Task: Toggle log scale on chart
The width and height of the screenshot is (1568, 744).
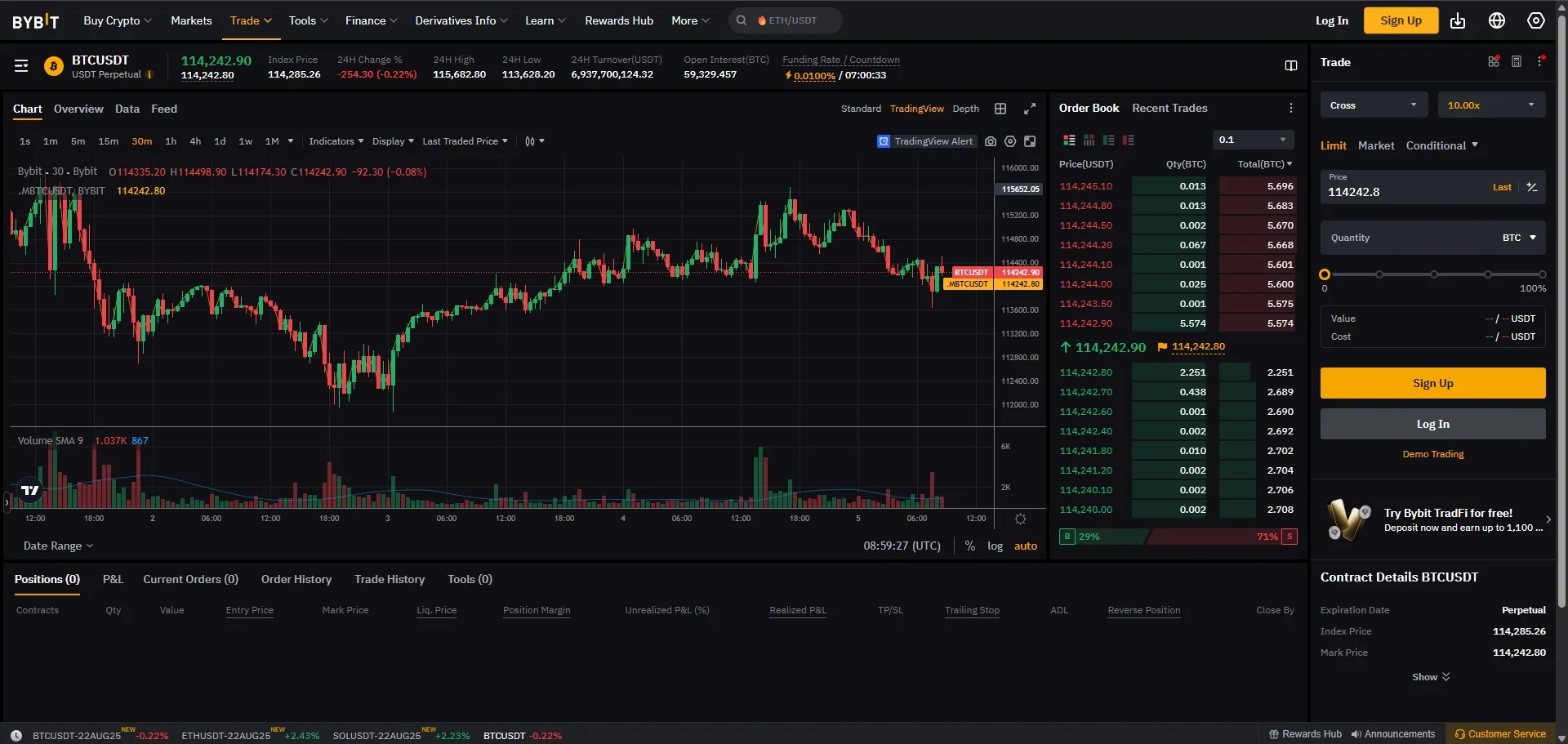Action: [995, 546]
